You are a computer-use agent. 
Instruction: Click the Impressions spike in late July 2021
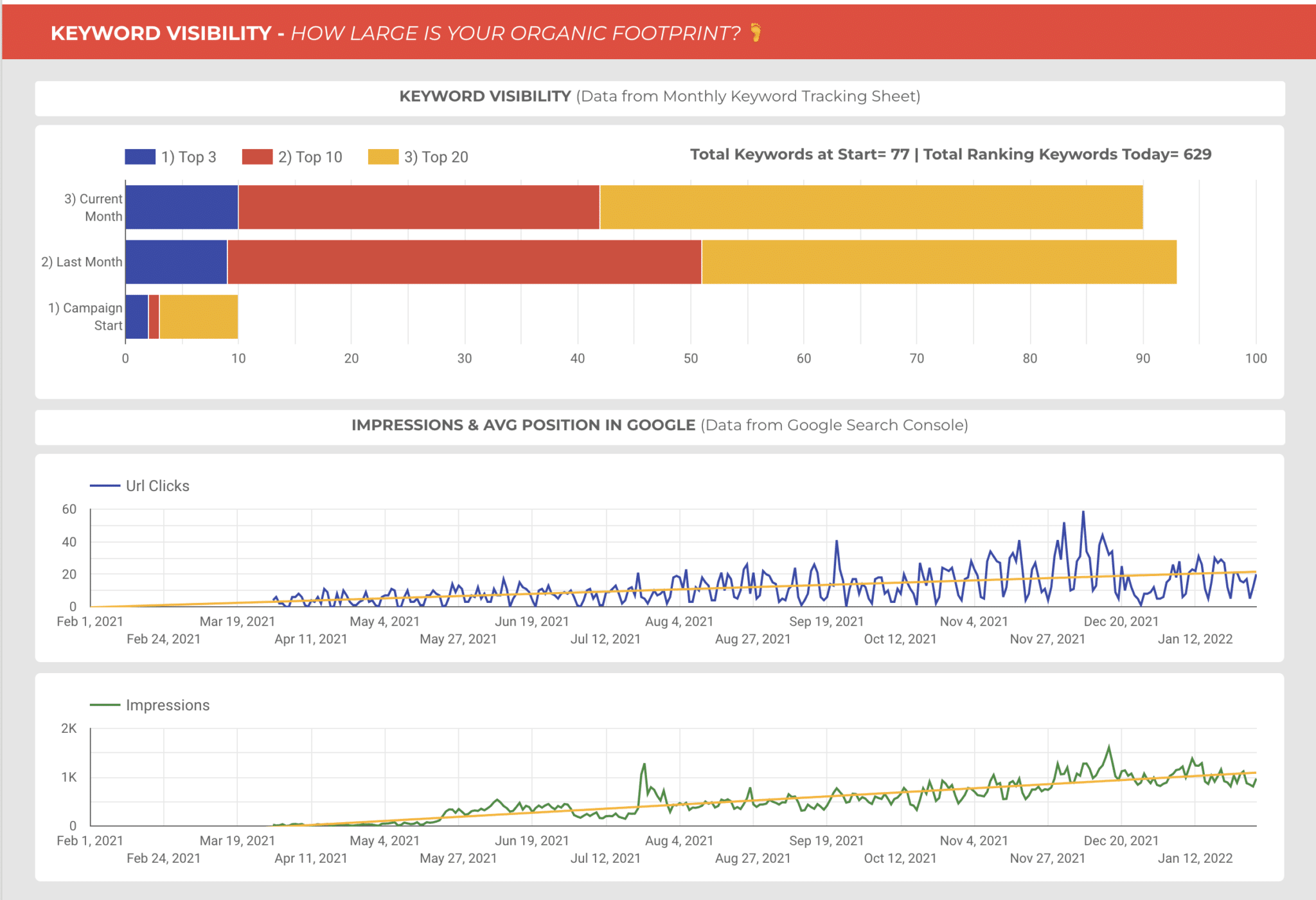click(x=644, y=765)
